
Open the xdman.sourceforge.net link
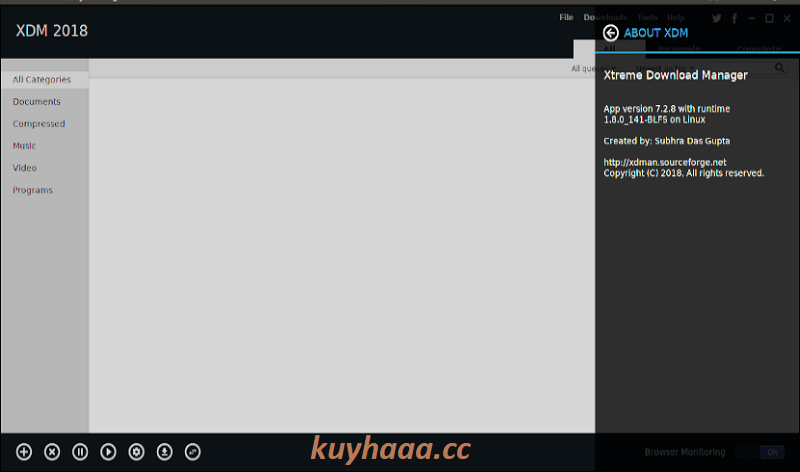(x=665, y=162)
